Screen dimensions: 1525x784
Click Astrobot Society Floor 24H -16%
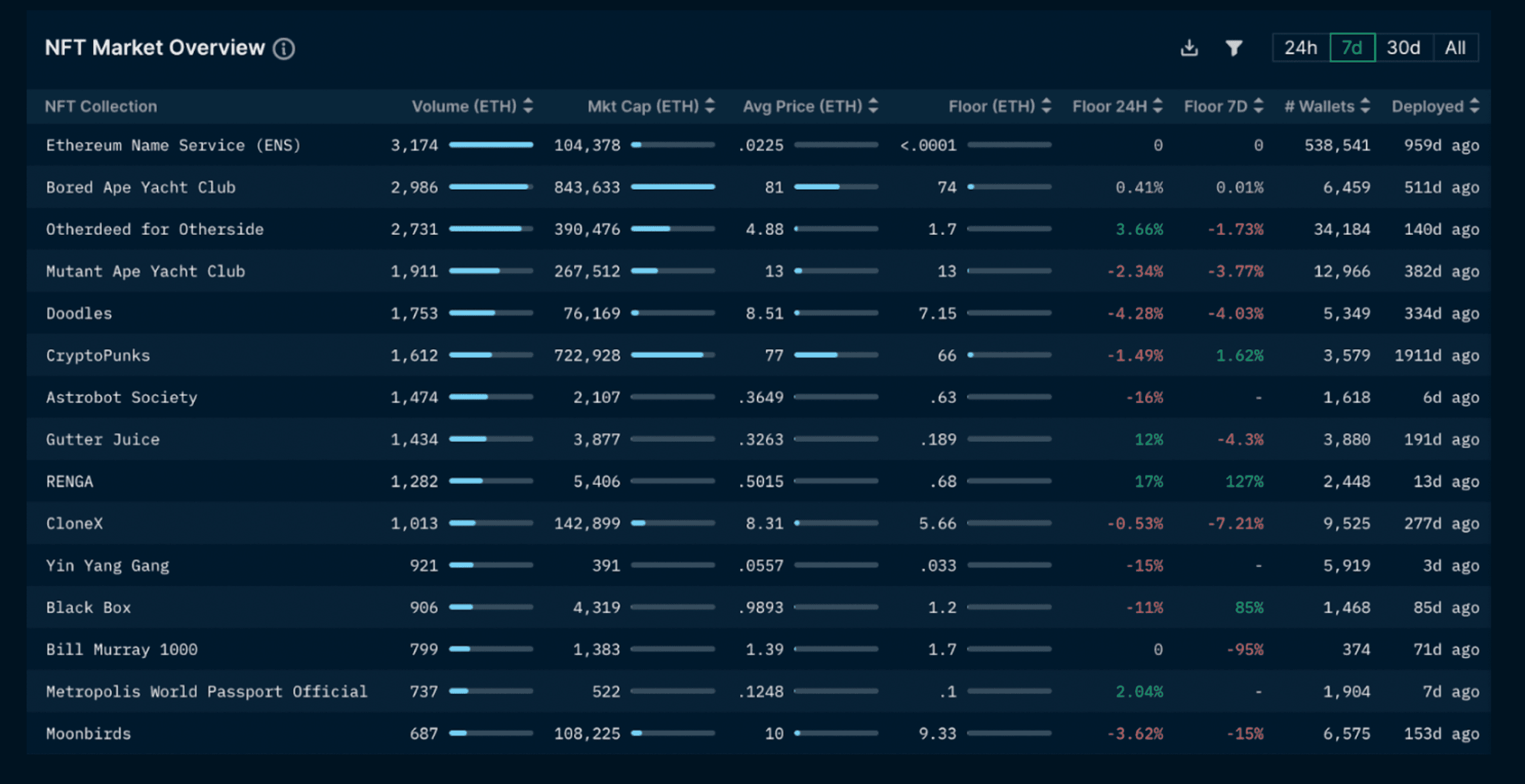[1144, 397]
